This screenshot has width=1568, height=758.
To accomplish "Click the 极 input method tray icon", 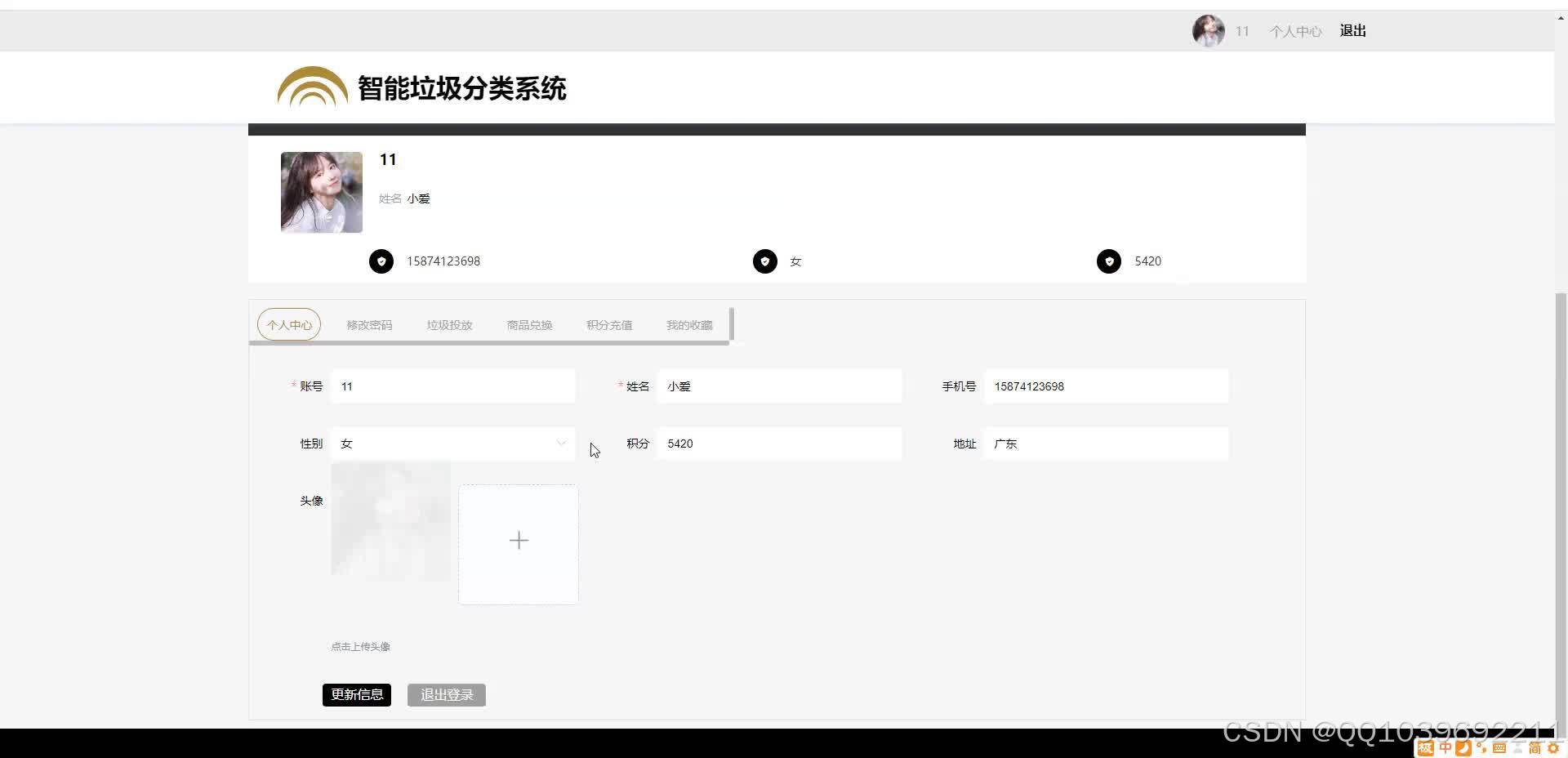I will click(x=1426, y=747).
